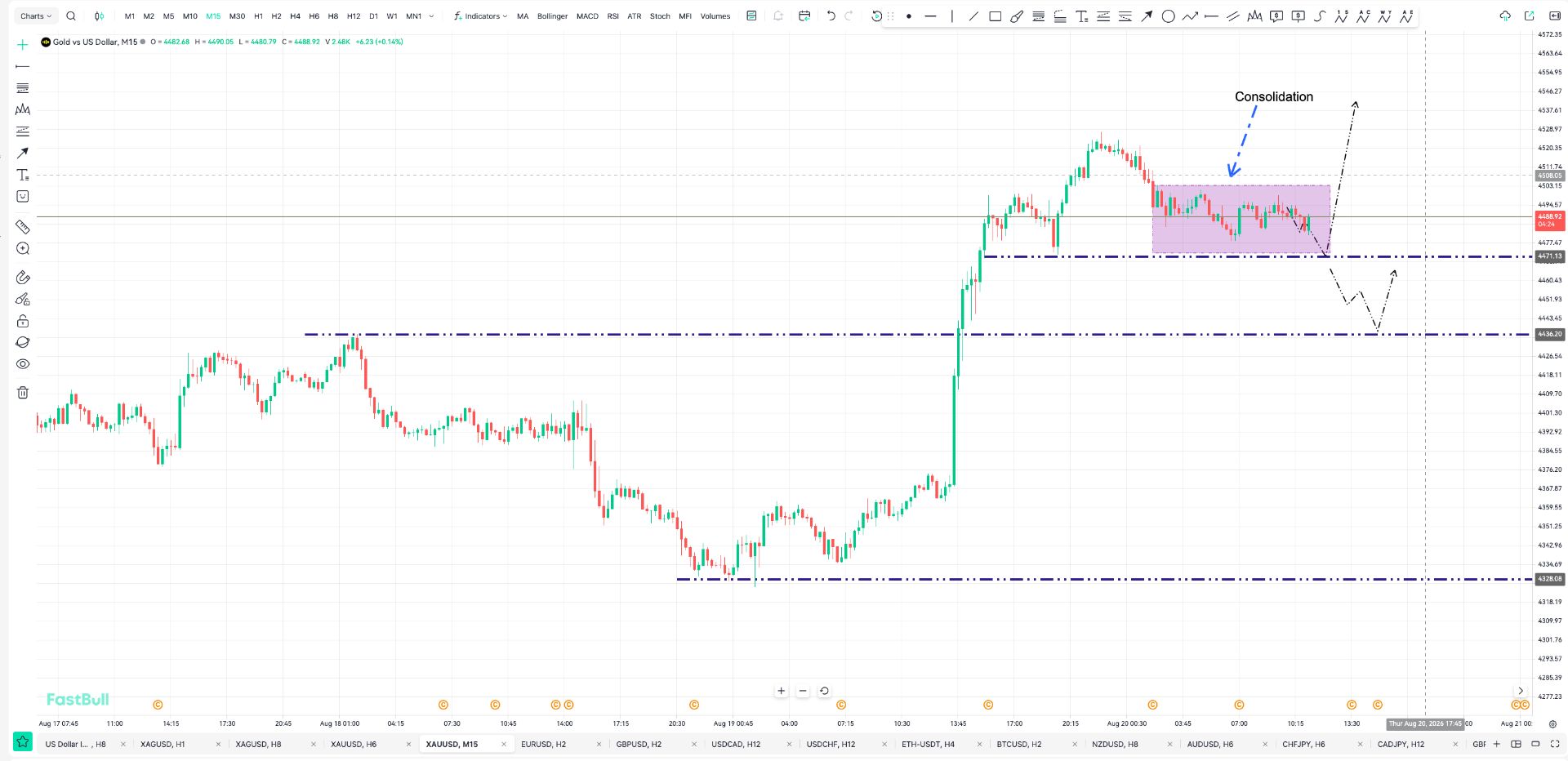1568x761 pixels.
Task: Select the diagonal trend line tool
Action: [973, 16]
